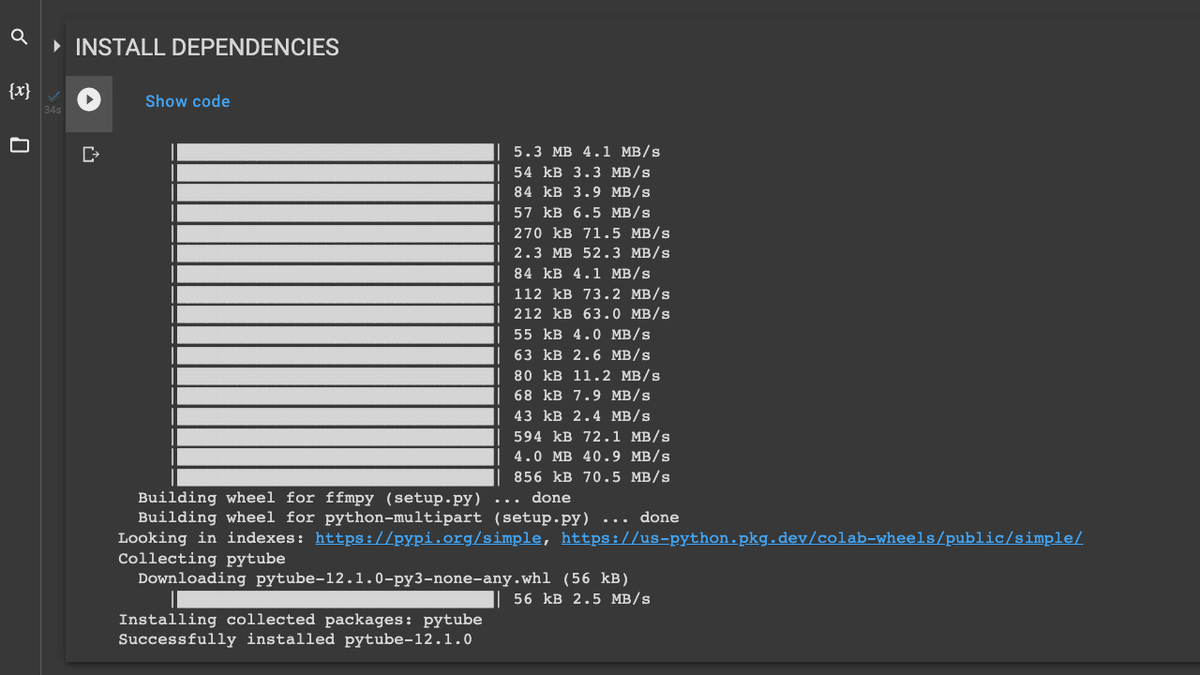Select text '4.0 MB 40.9 MB/s'
The image size is (1200, 675).
tap(592, 456)
